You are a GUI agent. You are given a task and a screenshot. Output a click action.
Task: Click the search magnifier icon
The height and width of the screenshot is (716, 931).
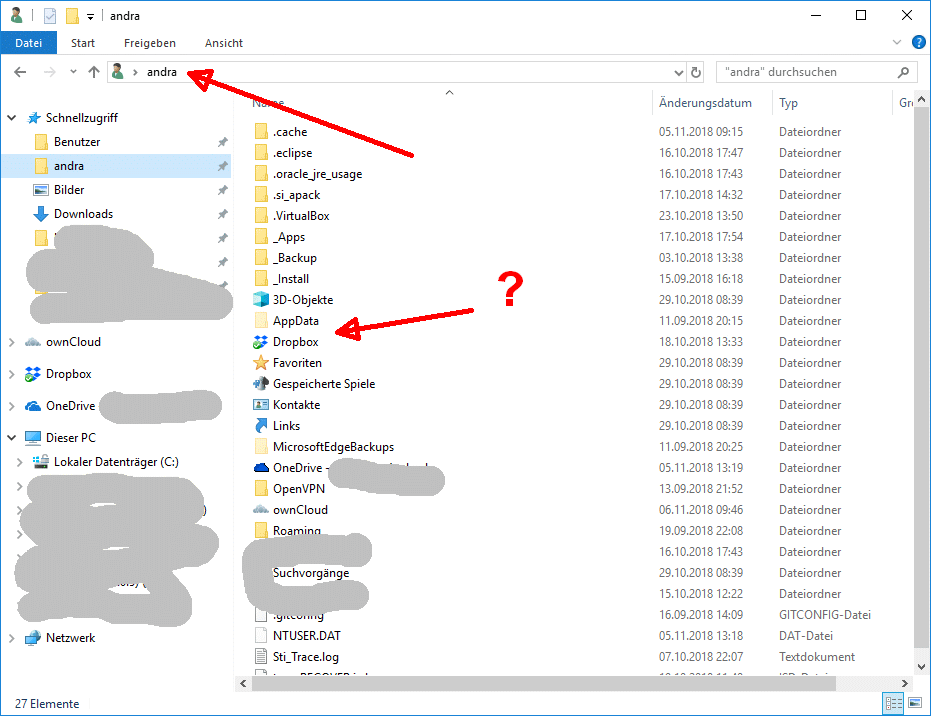click(903, 72)
